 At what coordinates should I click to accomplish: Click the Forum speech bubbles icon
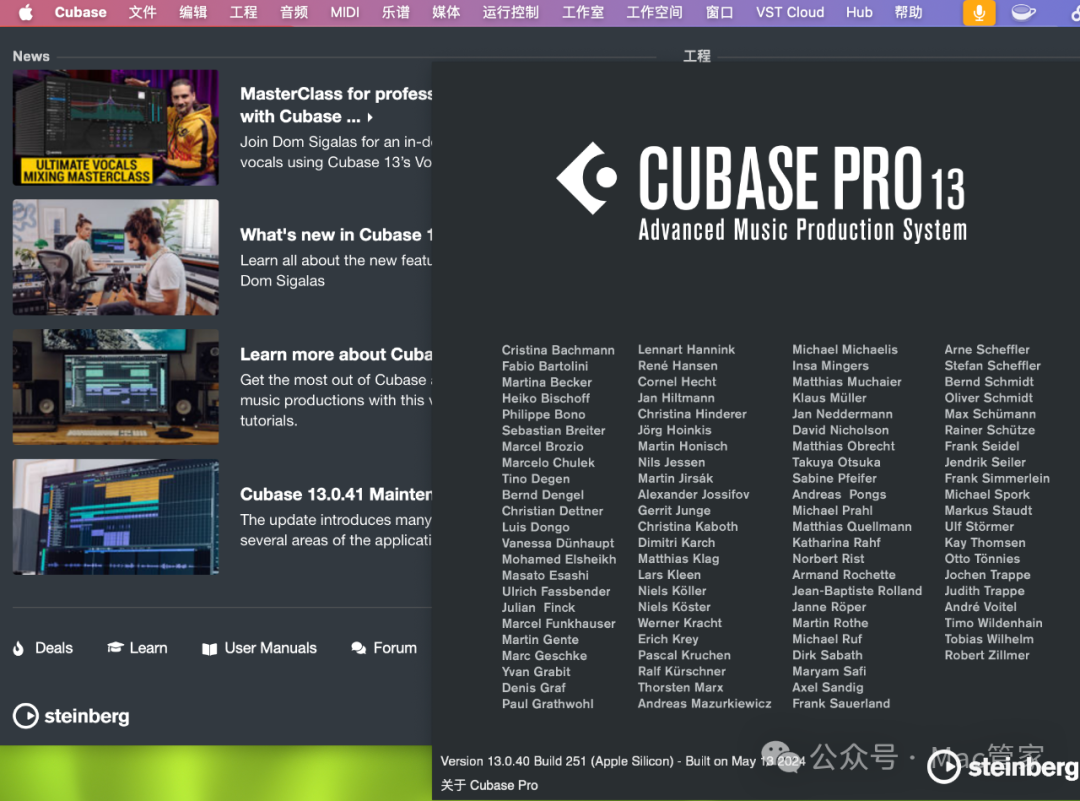coord(358,648)
